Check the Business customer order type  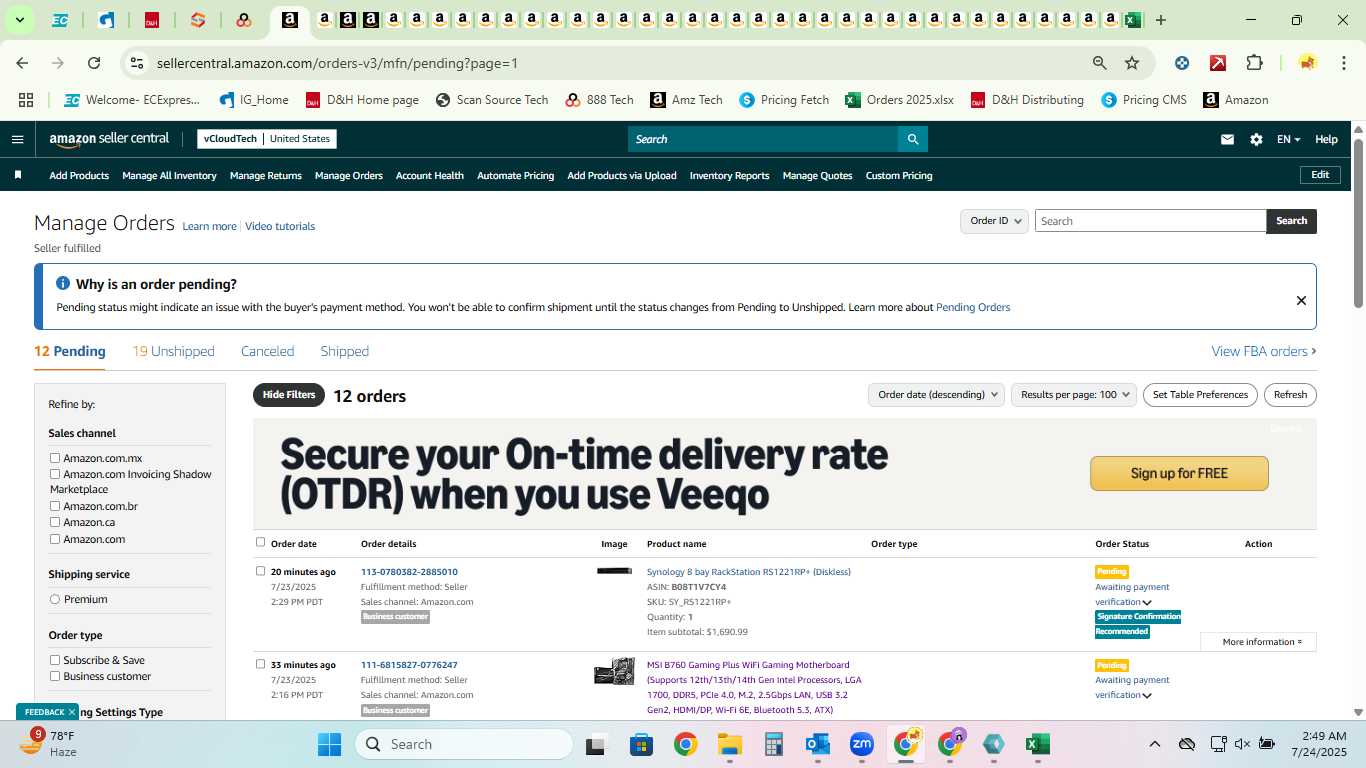(55, 676)
